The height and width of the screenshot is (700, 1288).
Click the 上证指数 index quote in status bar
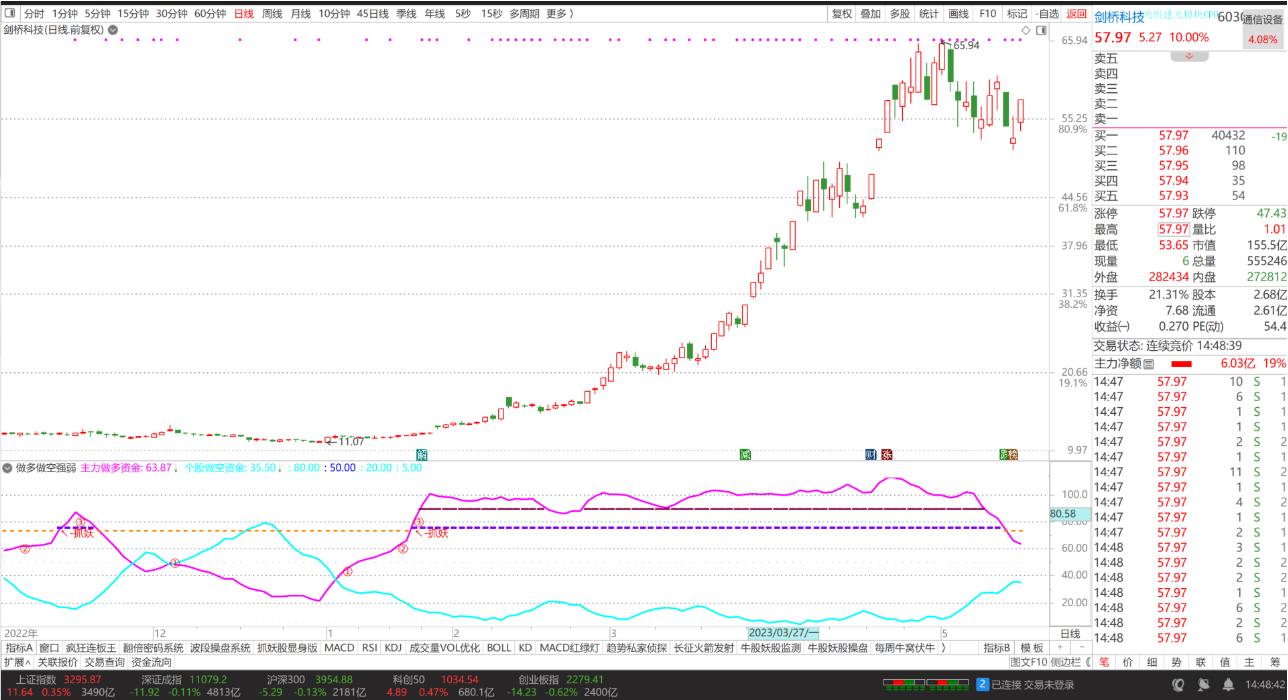pyautogui.click(x=38, y=679)
